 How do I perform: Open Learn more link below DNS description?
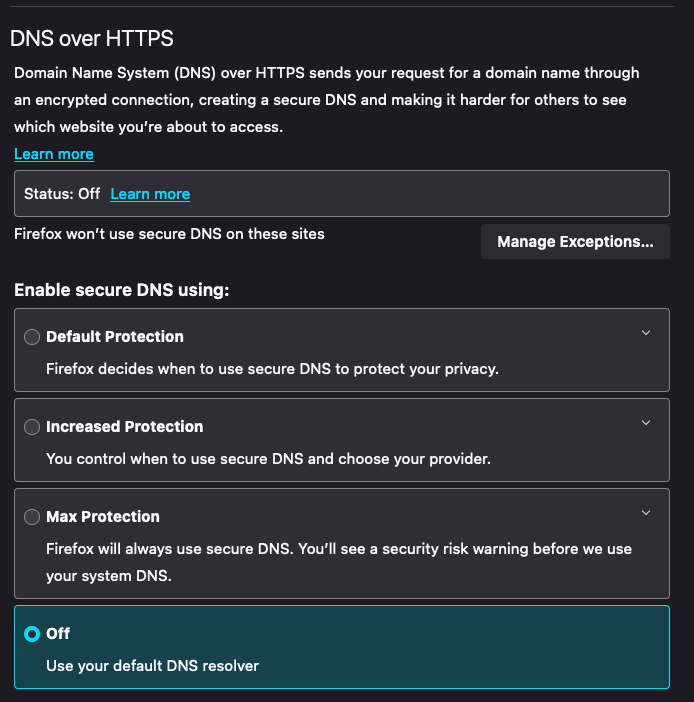click(x=54, y=154)
